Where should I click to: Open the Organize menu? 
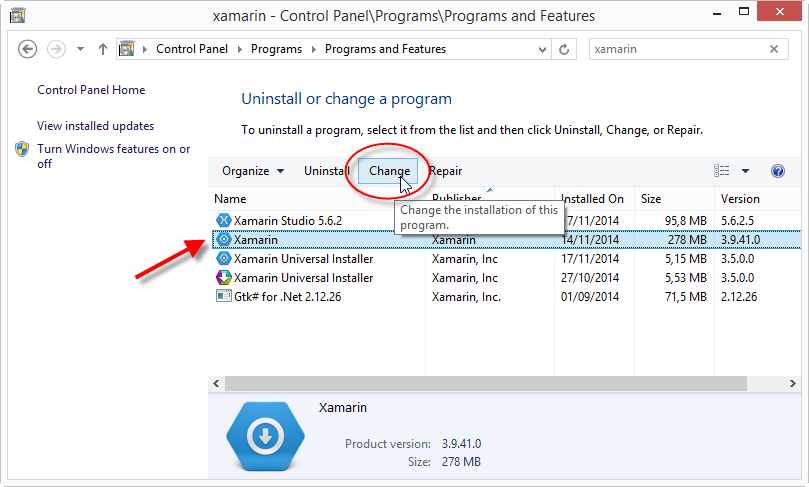click(253, 171)
